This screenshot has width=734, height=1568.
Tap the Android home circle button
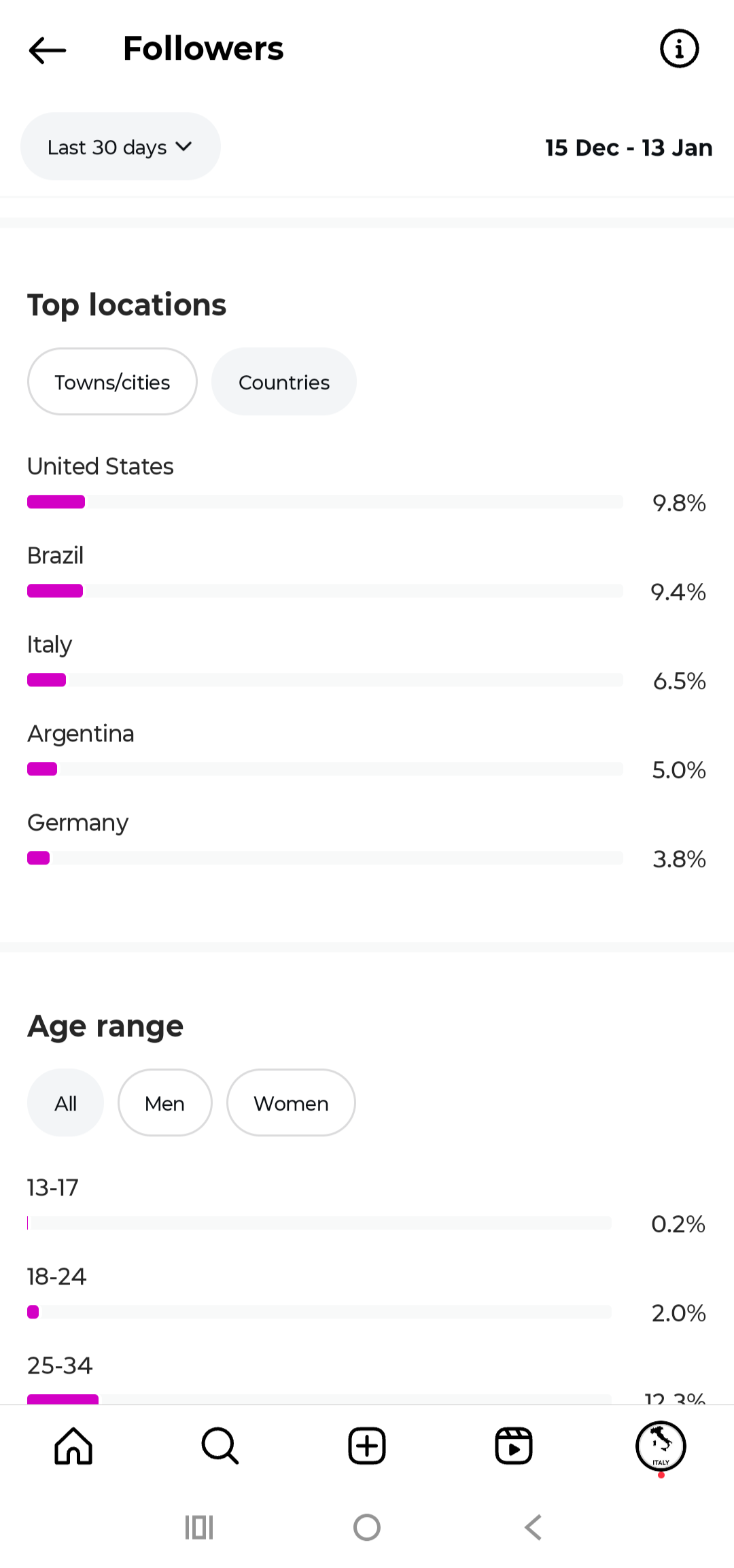click(x=367, y=1527)
